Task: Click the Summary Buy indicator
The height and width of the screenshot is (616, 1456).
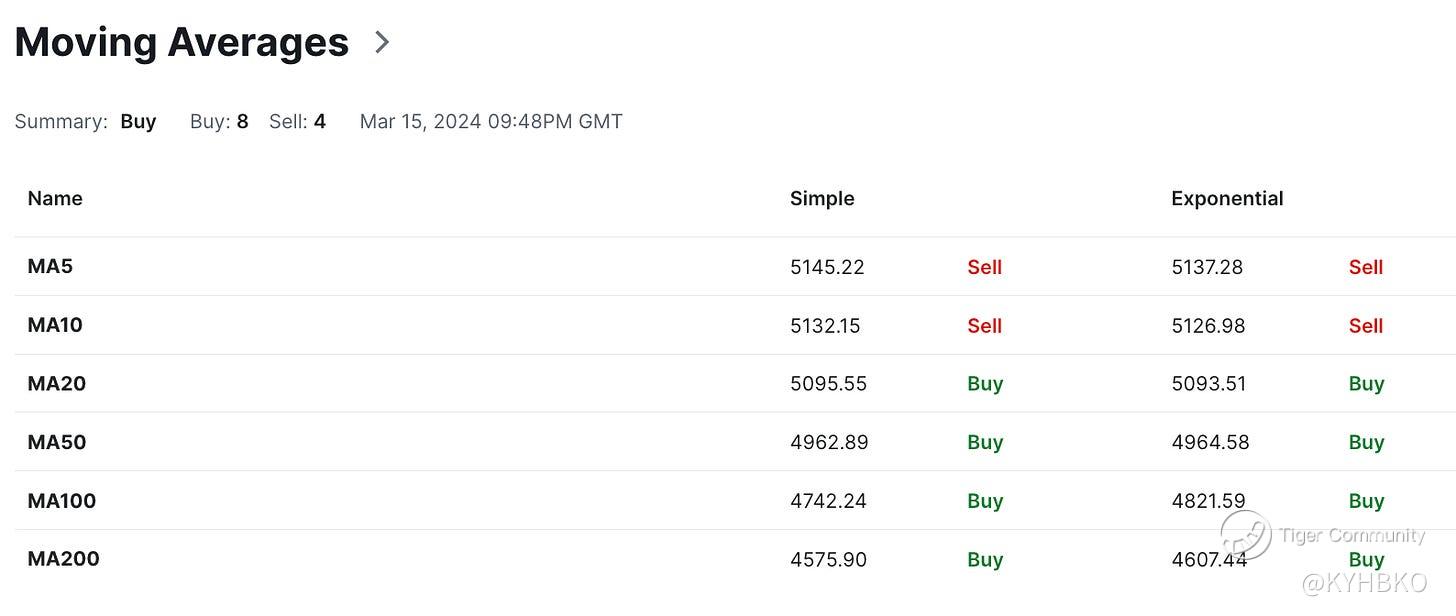Action: tap(138, 122)
